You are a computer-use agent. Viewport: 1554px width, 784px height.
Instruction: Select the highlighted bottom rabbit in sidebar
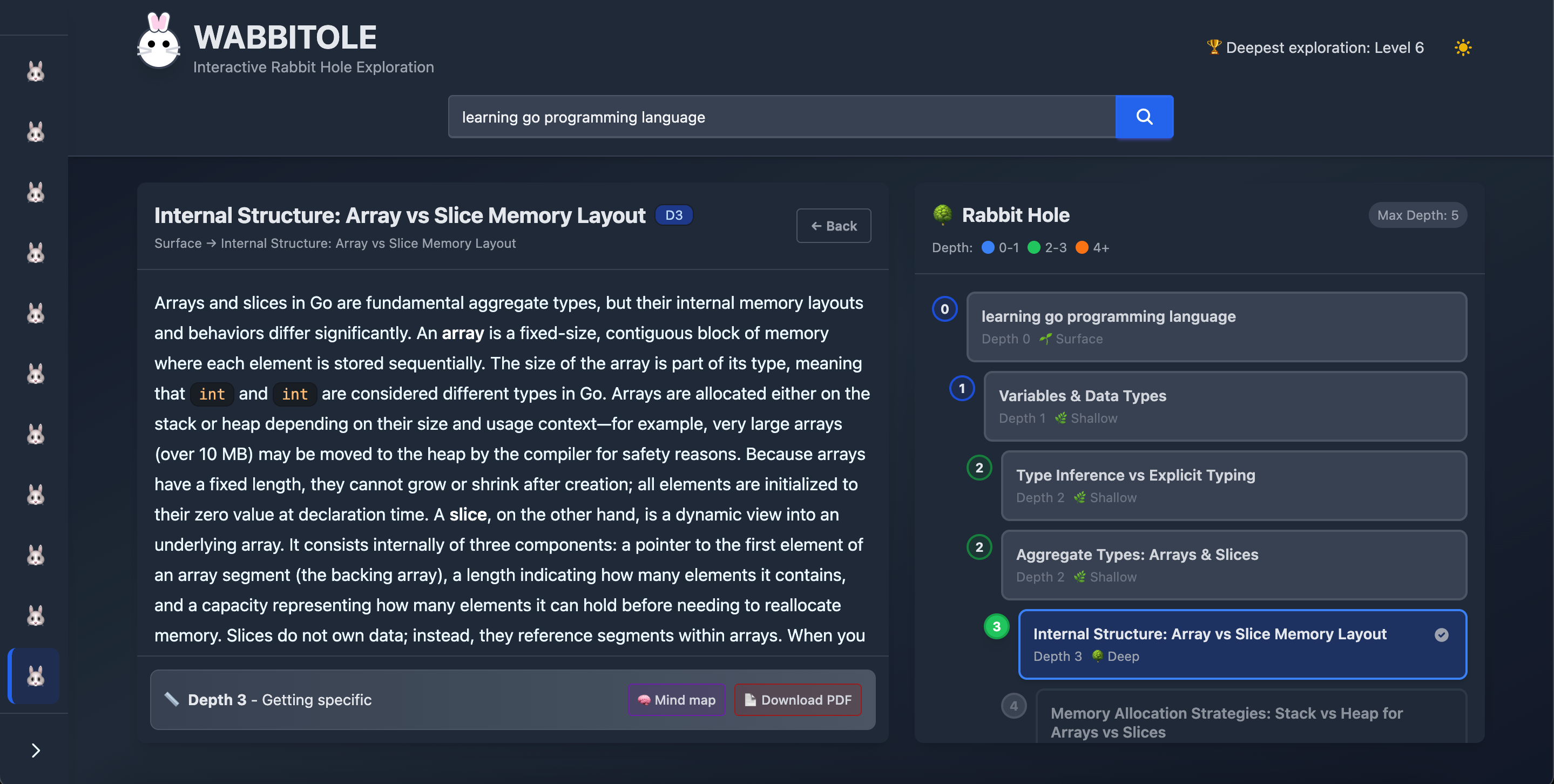(x=36, y=676)
